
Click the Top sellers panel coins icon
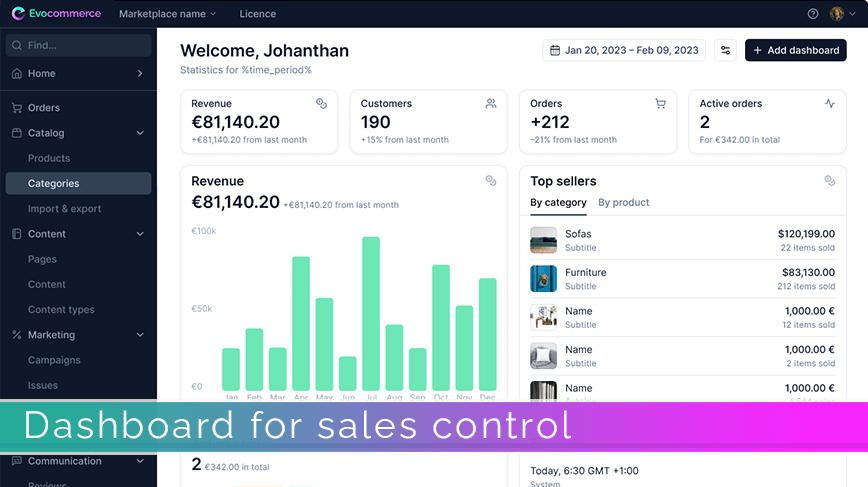tap(830, 180)
